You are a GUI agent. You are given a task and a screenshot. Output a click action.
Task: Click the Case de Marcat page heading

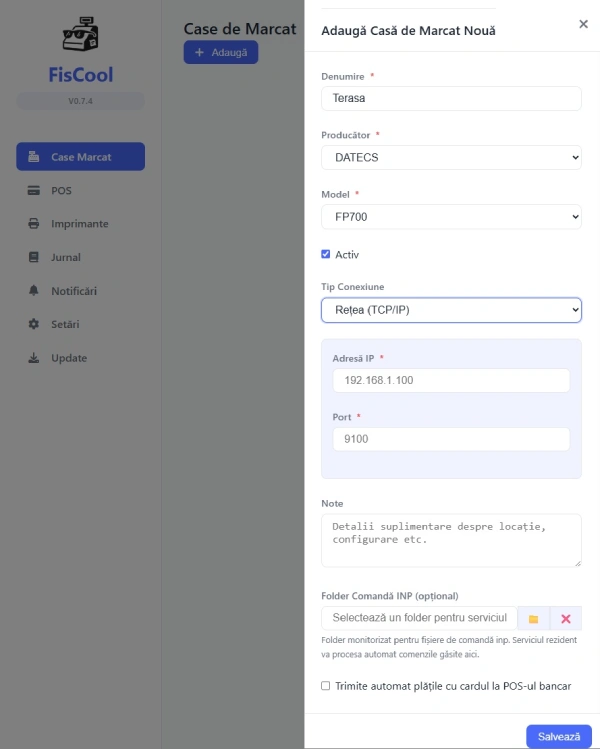[x=240, y=29]
